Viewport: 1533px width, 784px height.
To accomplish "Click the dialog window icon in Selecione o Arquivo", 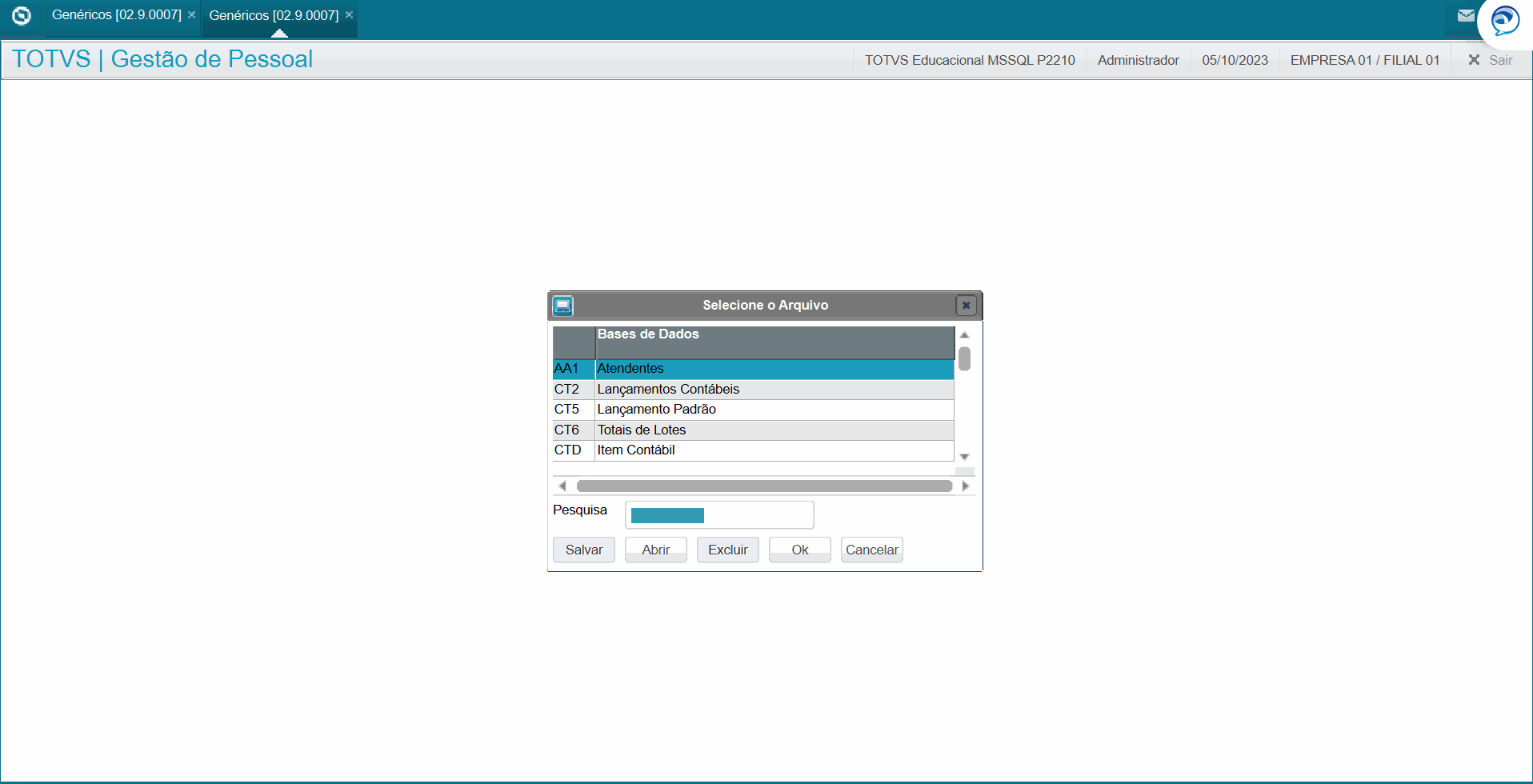I will [x=563, y=306].
